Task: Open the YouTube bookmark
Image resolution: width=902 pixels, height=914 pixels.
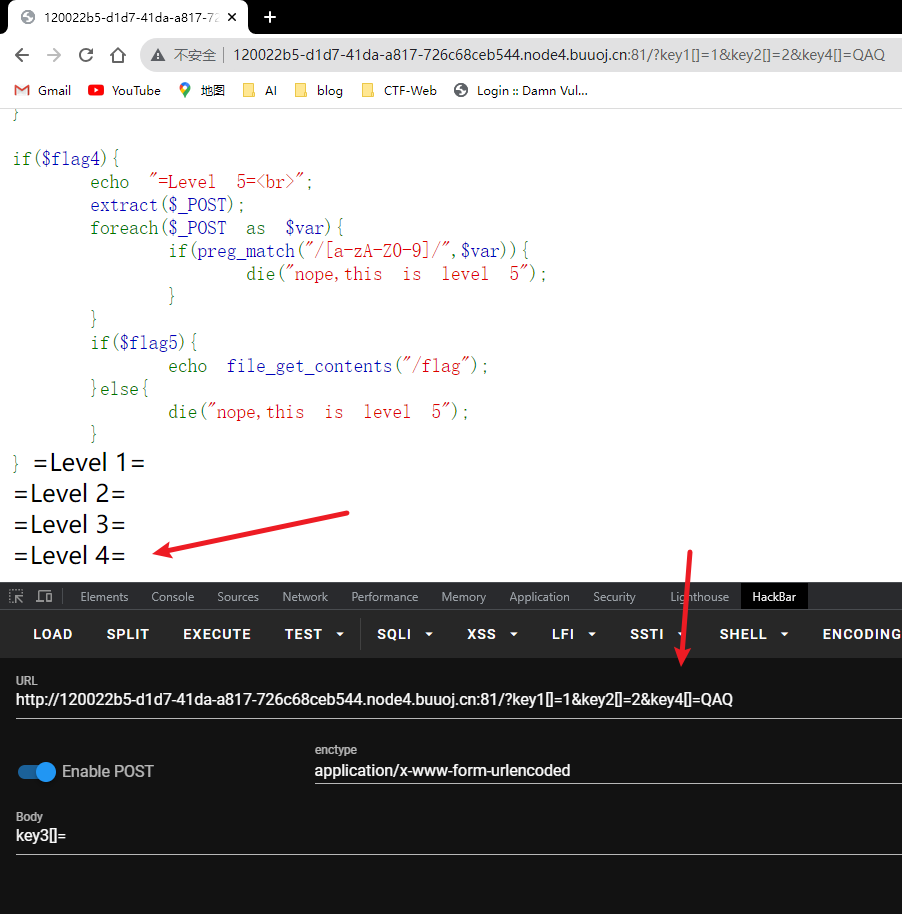Action: point(124,90)
